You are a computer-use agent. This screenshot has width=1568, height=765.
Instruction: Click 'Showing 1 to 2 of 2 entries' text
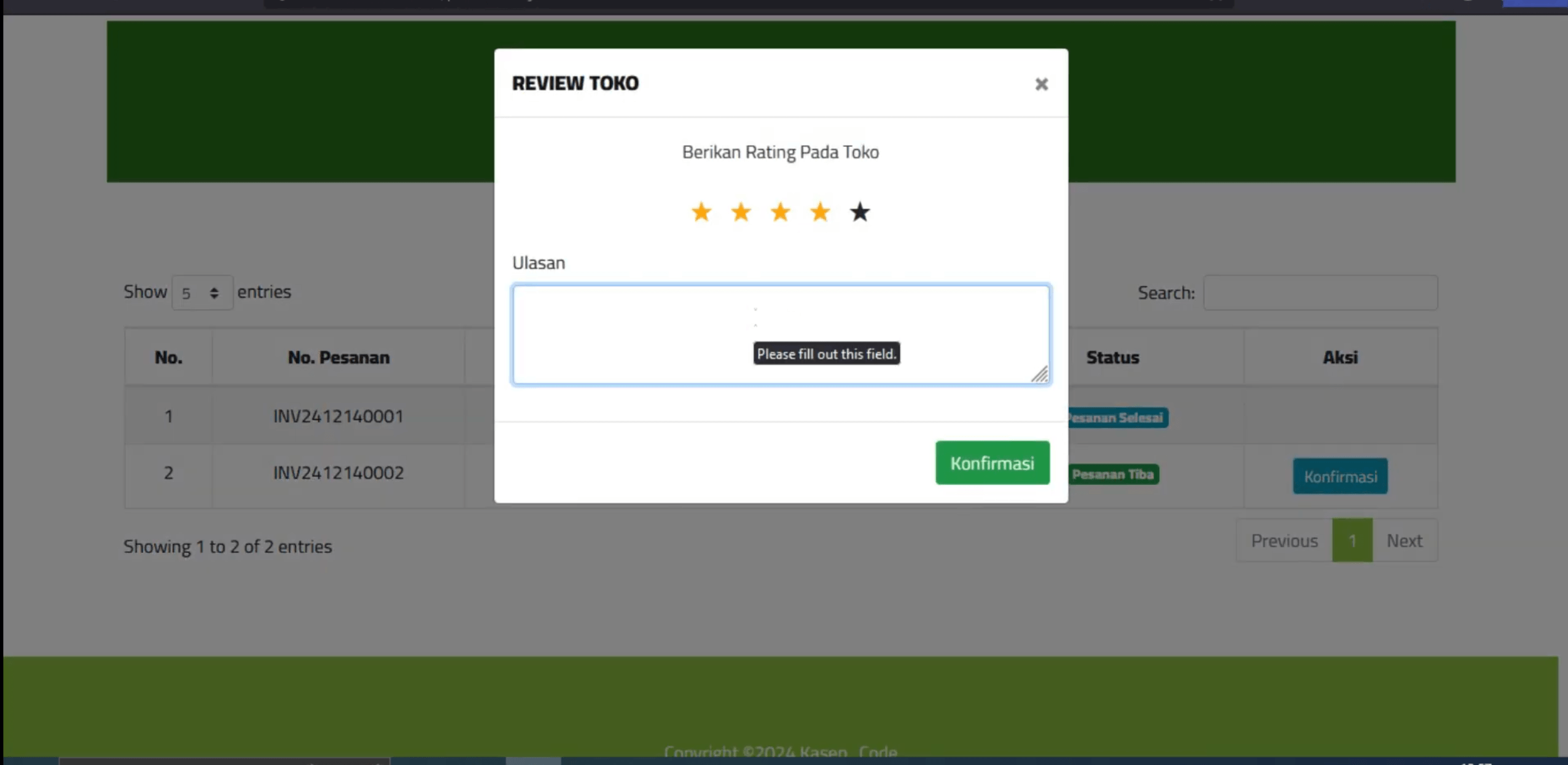(x=228, y=546)
